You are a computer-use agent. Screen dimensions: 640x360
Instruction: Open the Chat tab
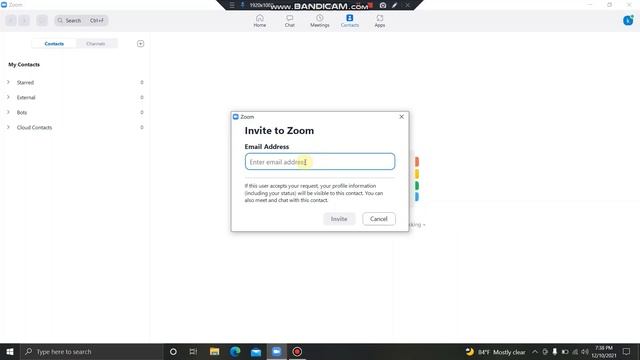[x=289, y=20]
